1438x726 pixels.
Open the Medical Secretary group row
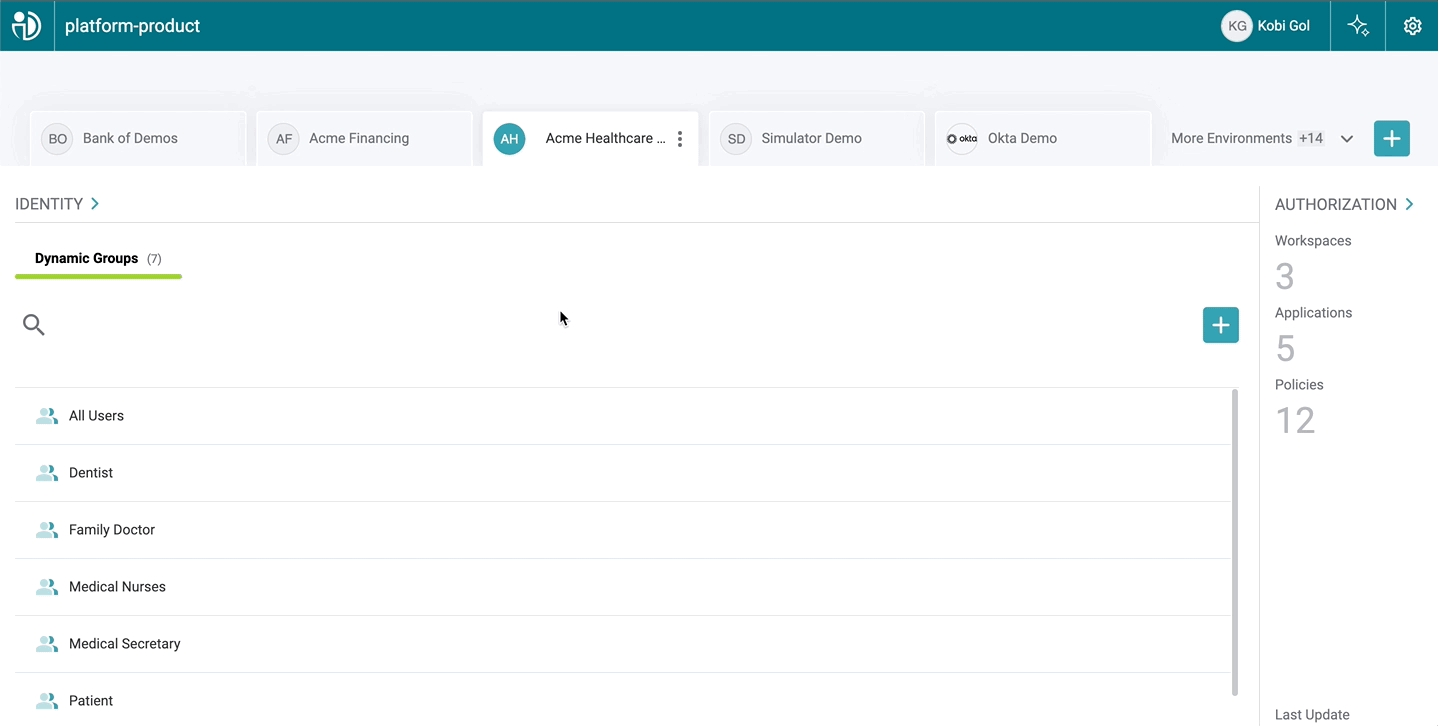(x=623, y=644)
